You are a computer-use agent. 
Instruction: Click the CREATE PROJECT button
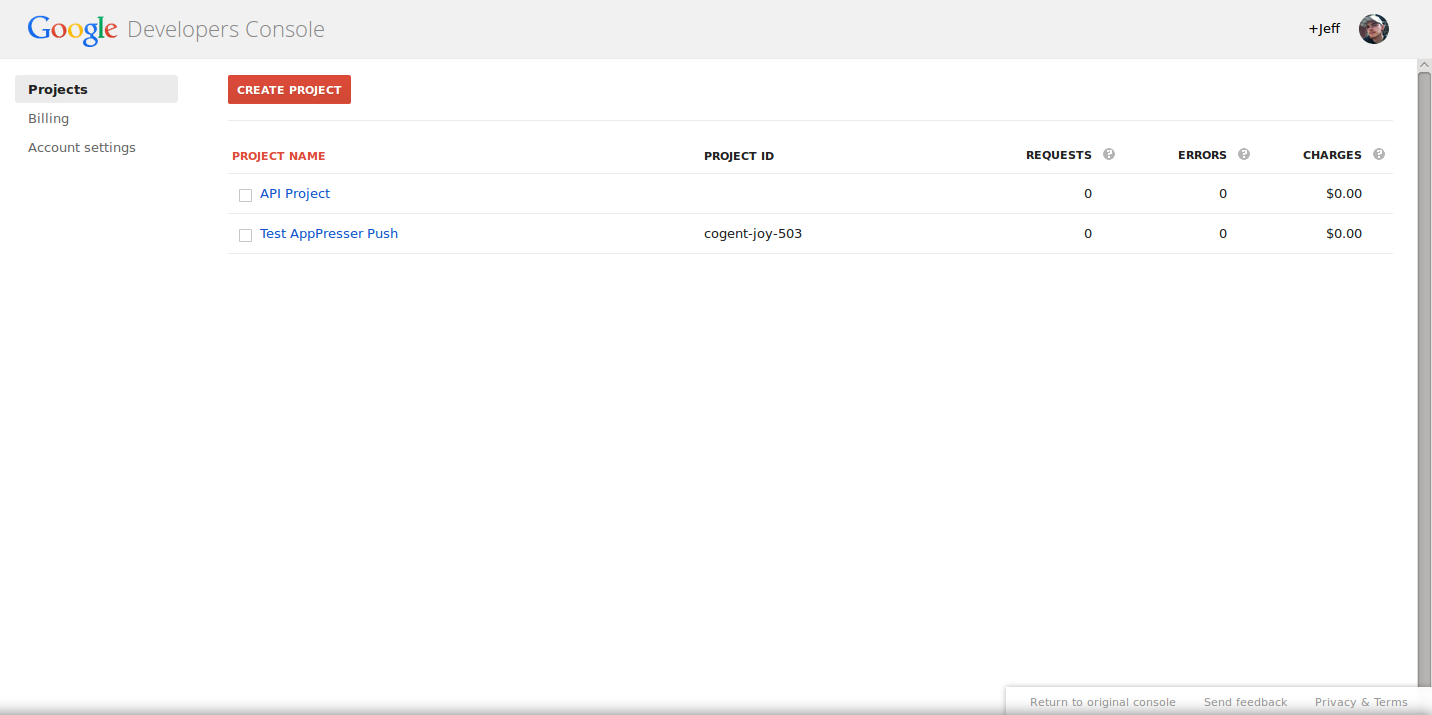click(289, 90)
